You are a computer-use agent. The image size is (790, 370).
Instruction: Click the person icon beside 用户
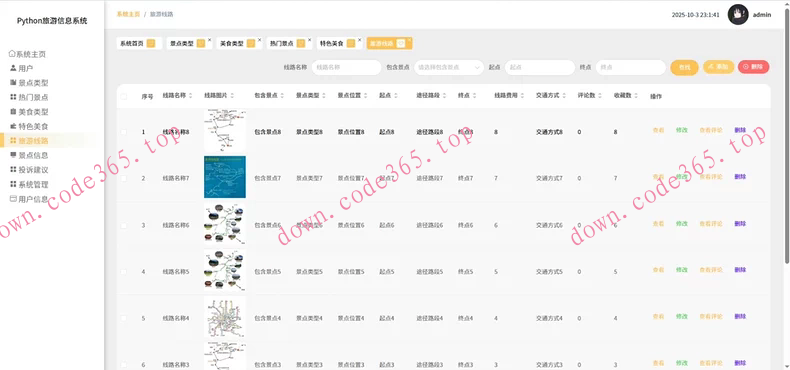point(13,68)
